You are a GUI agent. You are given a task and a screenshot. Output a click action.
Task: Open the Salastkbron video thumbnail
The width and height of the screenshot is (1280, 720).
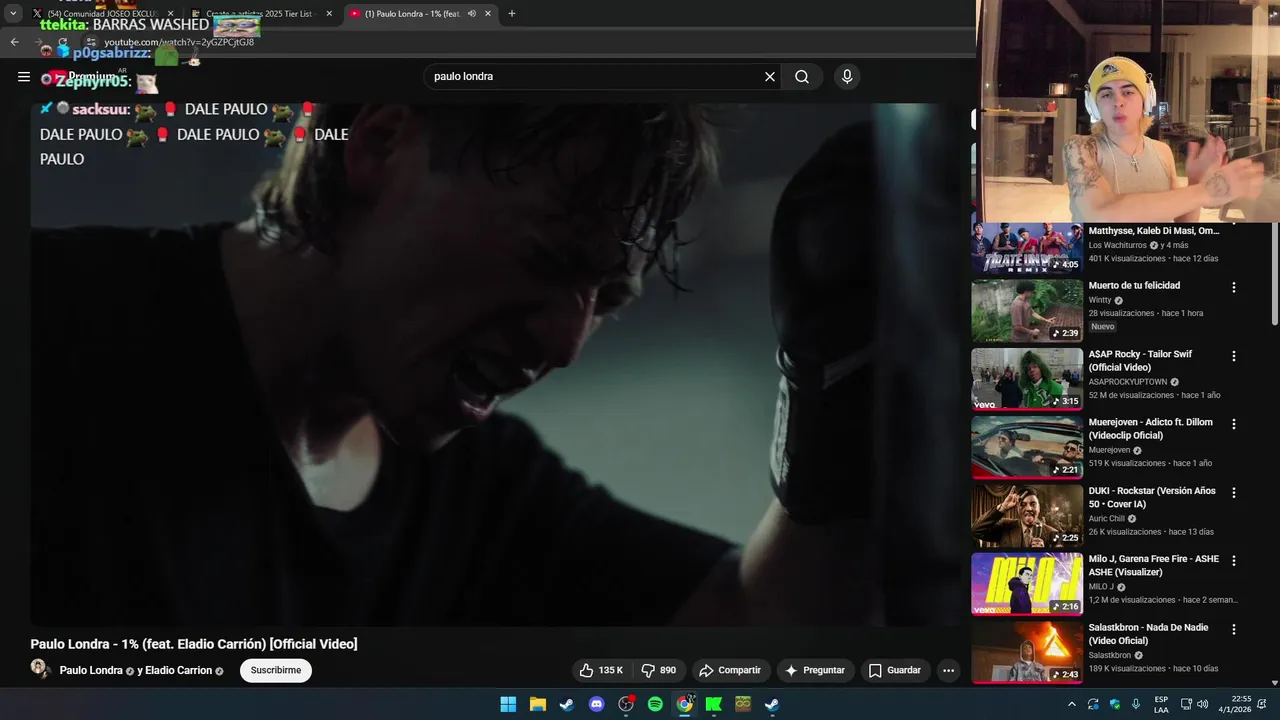pyautogui.click(x=1027, y=652)
